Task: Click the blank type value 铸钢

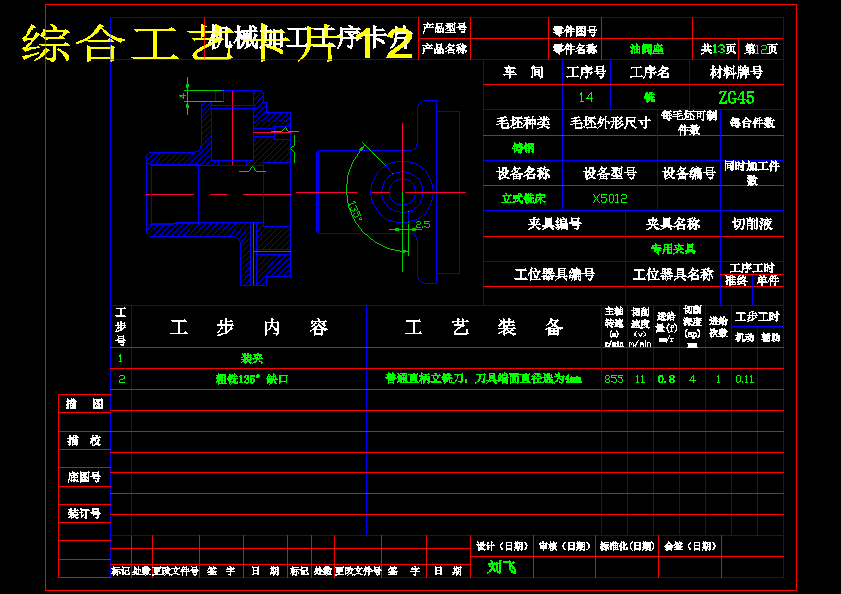Action: click(523, 148)
